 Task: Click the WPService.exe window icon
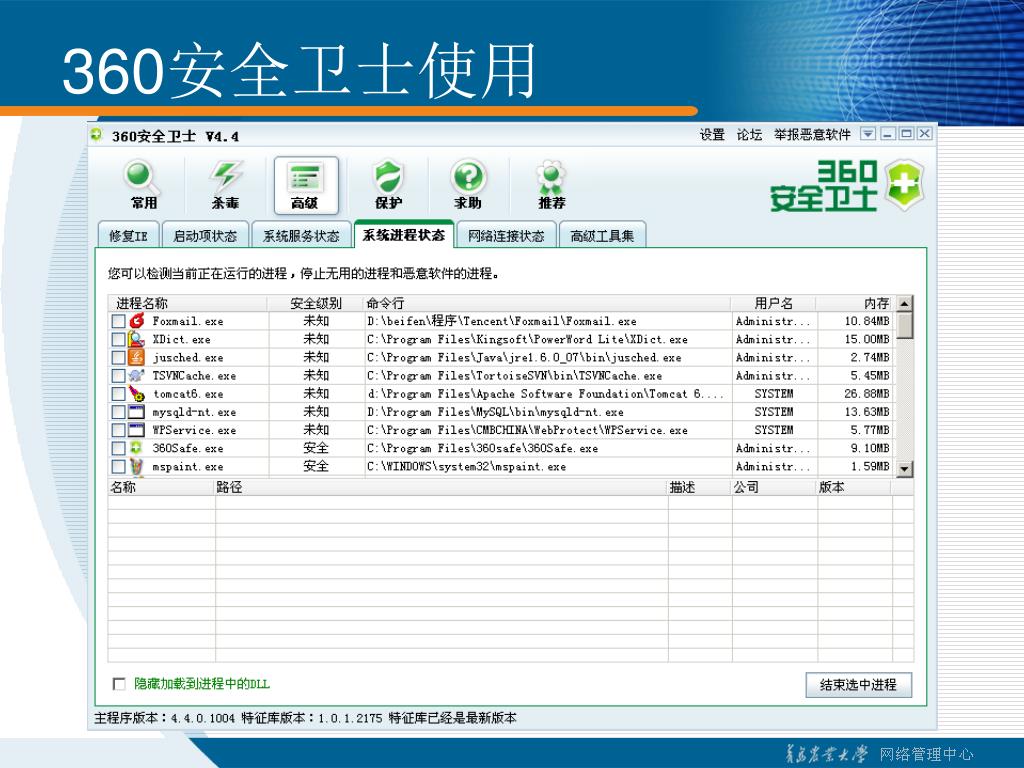click(x=136, y=430)
